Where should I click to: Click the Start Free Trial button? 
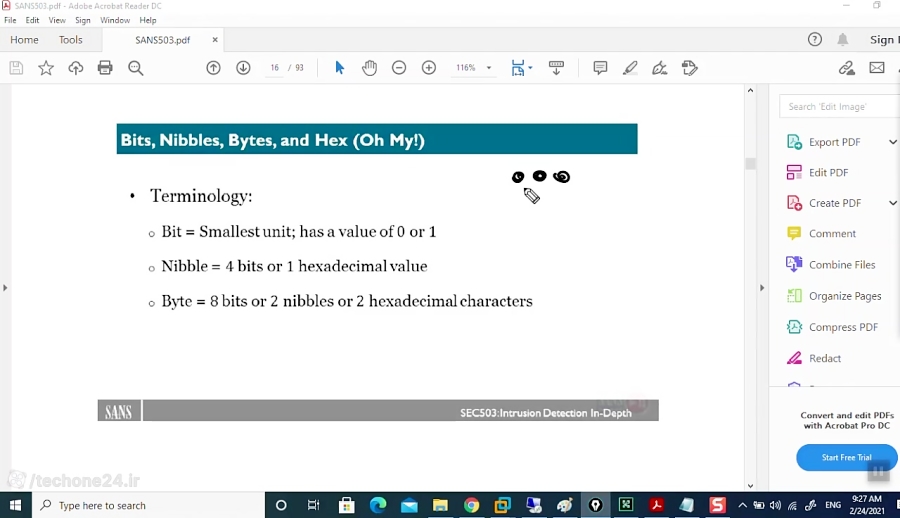[846, 457]
